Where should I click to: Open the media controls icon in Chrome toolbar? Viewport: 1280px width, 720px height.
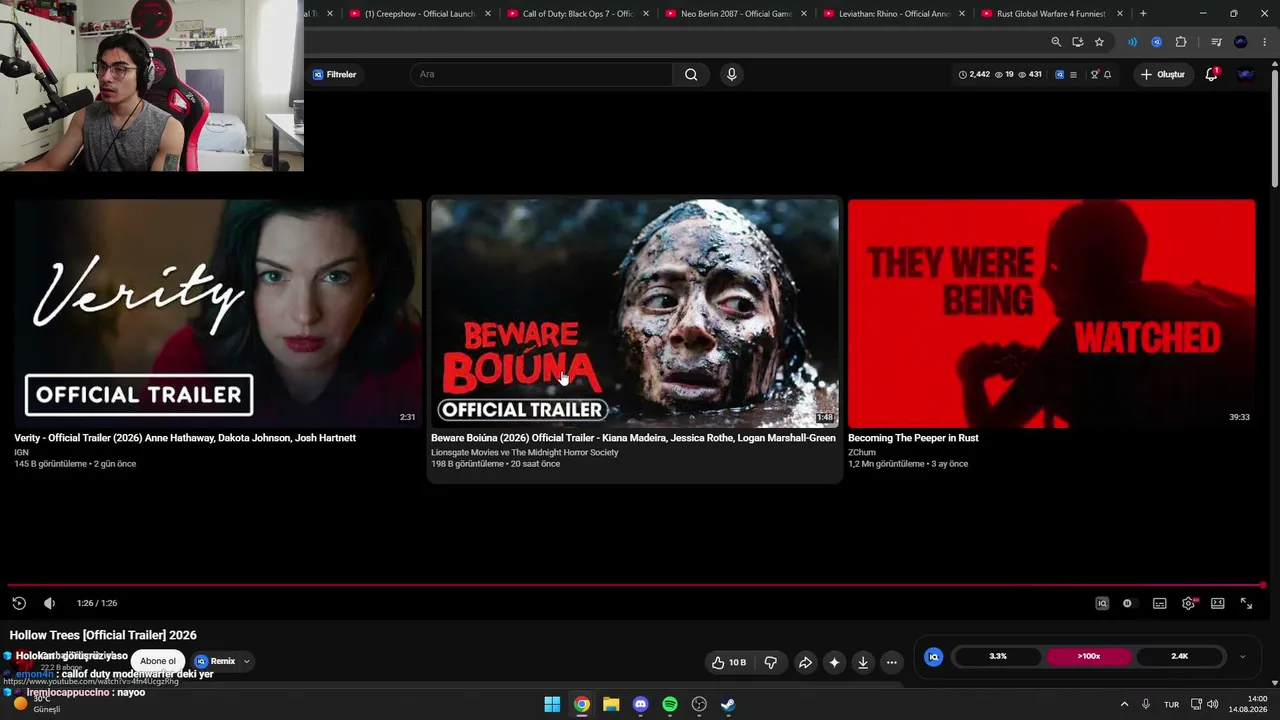coord(1216,42)
